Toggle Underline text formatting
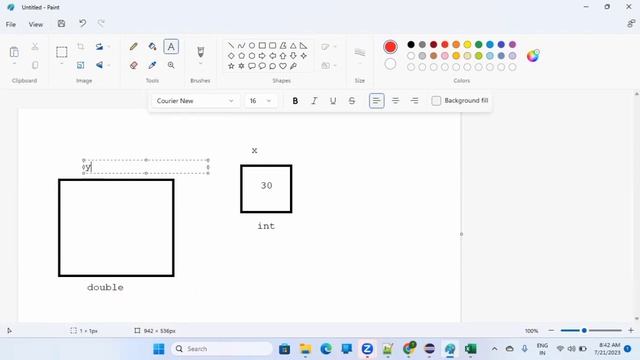The width and height of the screenshot is (640, 360). [x=333, y=101]
